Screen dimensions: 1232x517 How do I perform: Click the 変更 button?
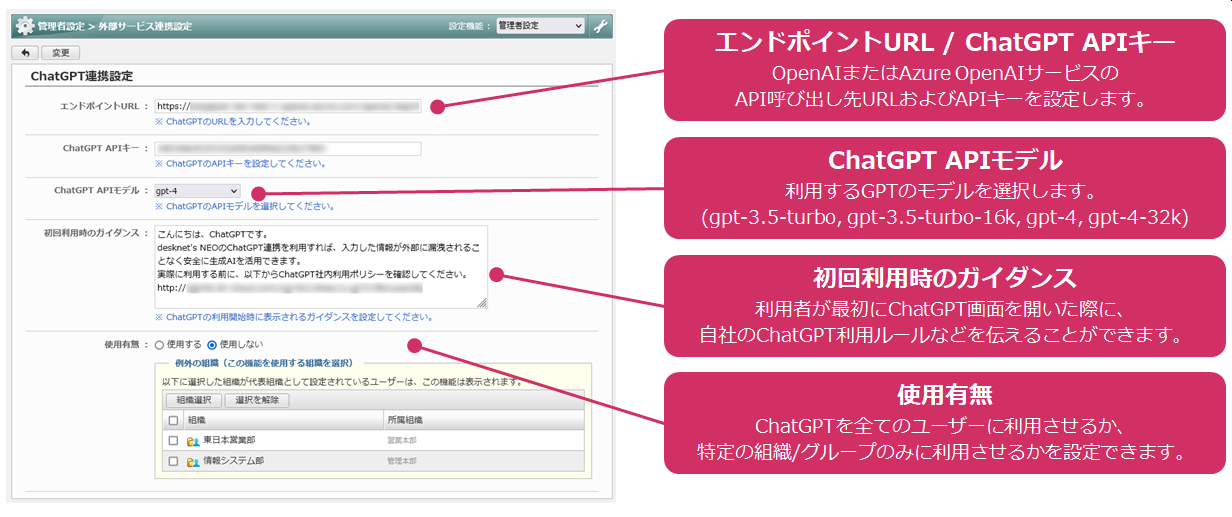click(x=61, y=52)
